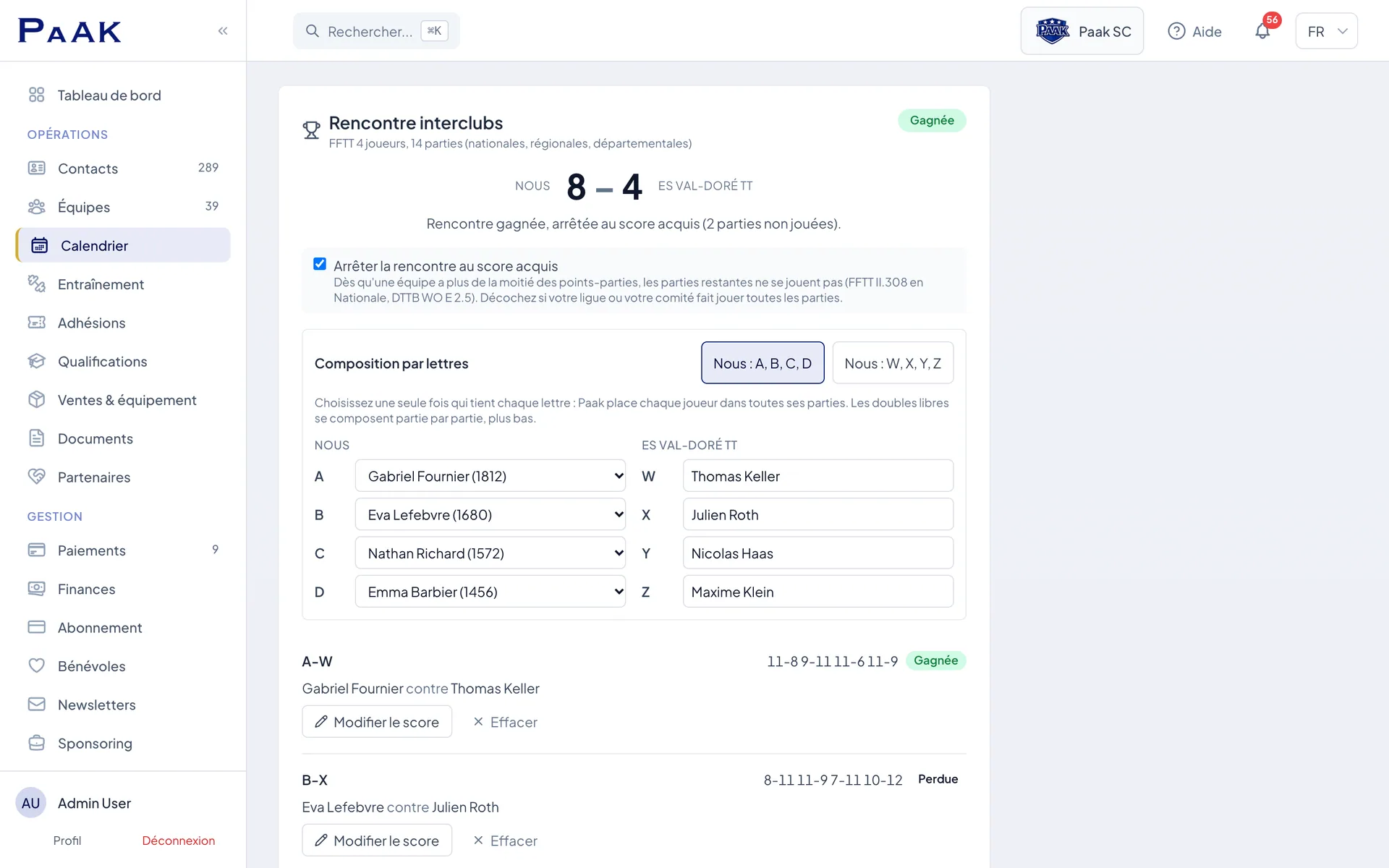Click the Aide help button
This screenshot has width=1389, height=868.
click(x=1194, y=31)
